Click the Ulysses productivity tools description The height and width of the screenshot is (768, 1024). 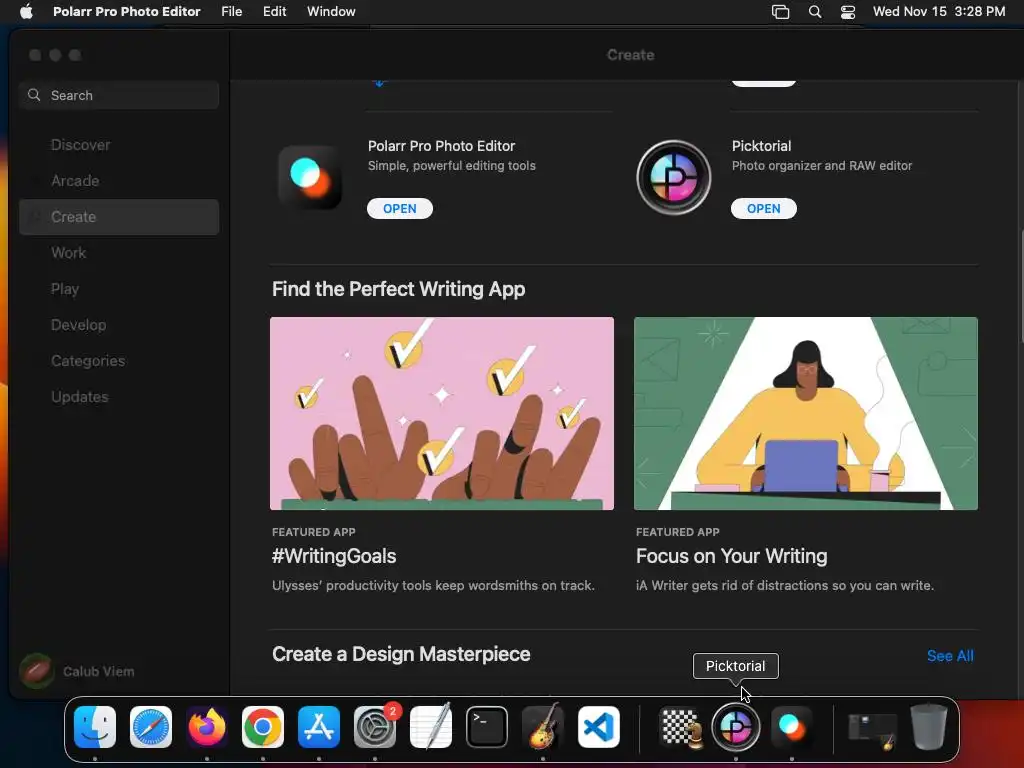(433, 585)
